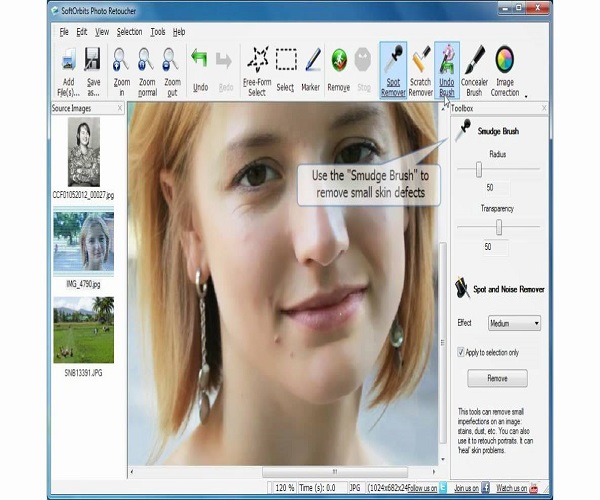Click the Radius slider handle
Screen dimensions: 600x500
point(479,169)
